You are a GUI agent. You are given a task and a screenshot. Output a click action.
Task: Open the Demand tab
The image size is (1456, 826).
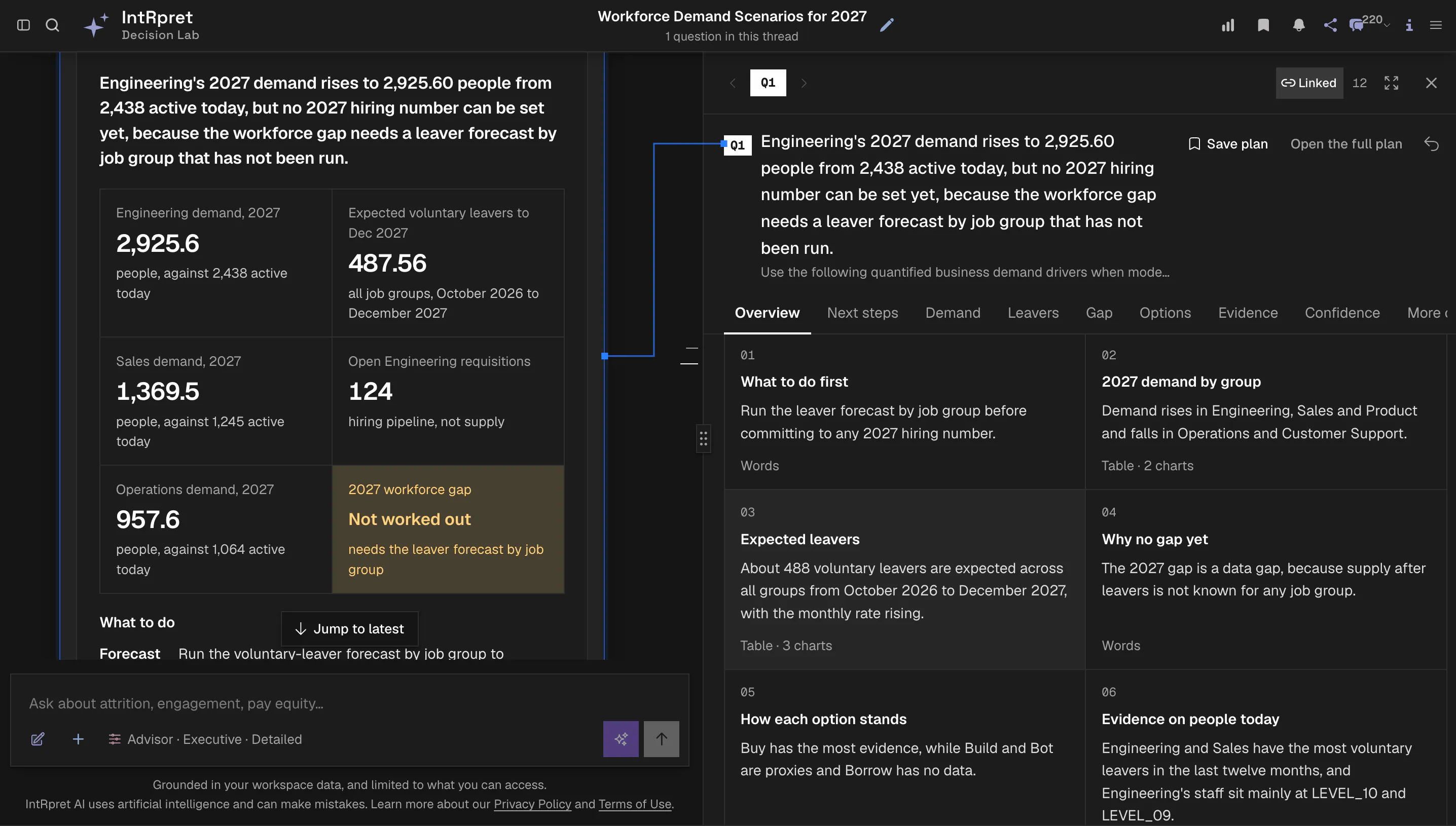click(953, 313)
